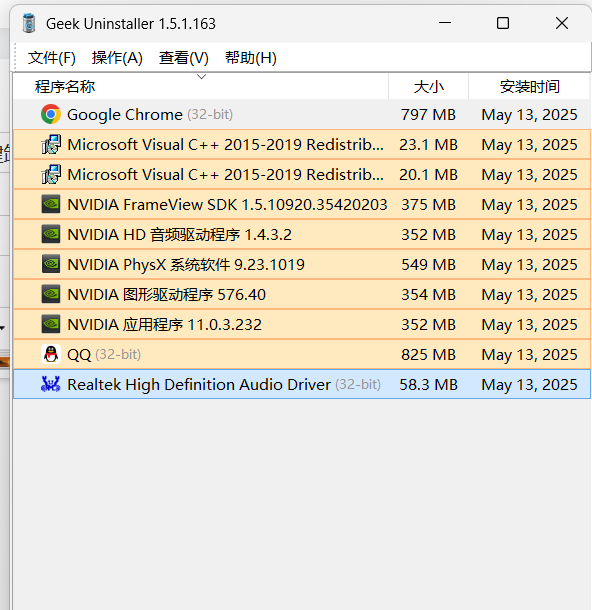Select NVIDIA 图形驱动程序 576.40 entry
The width and height of the screenshot is (592, 610).
[166, 294]
